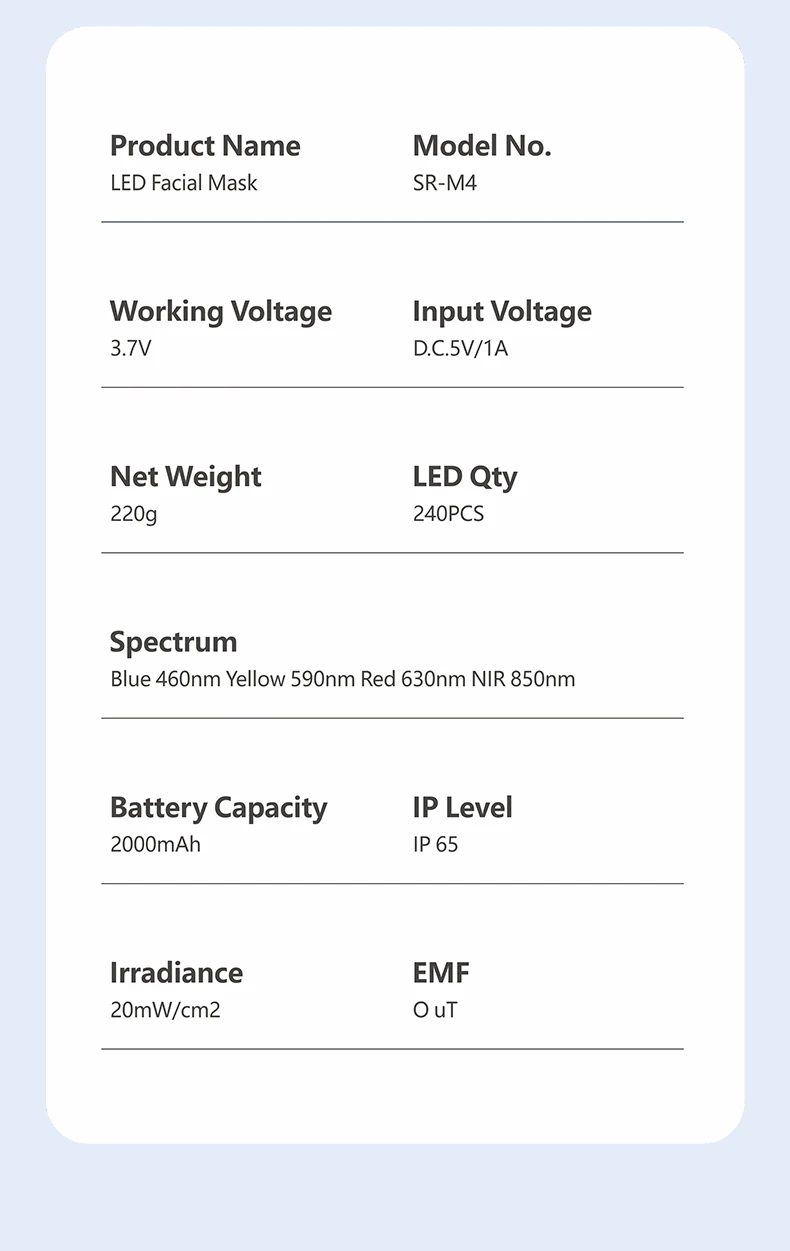Click the EMF heading
Screen dimensions: 790x1251
pyautogui.click(x=440, y=973)
